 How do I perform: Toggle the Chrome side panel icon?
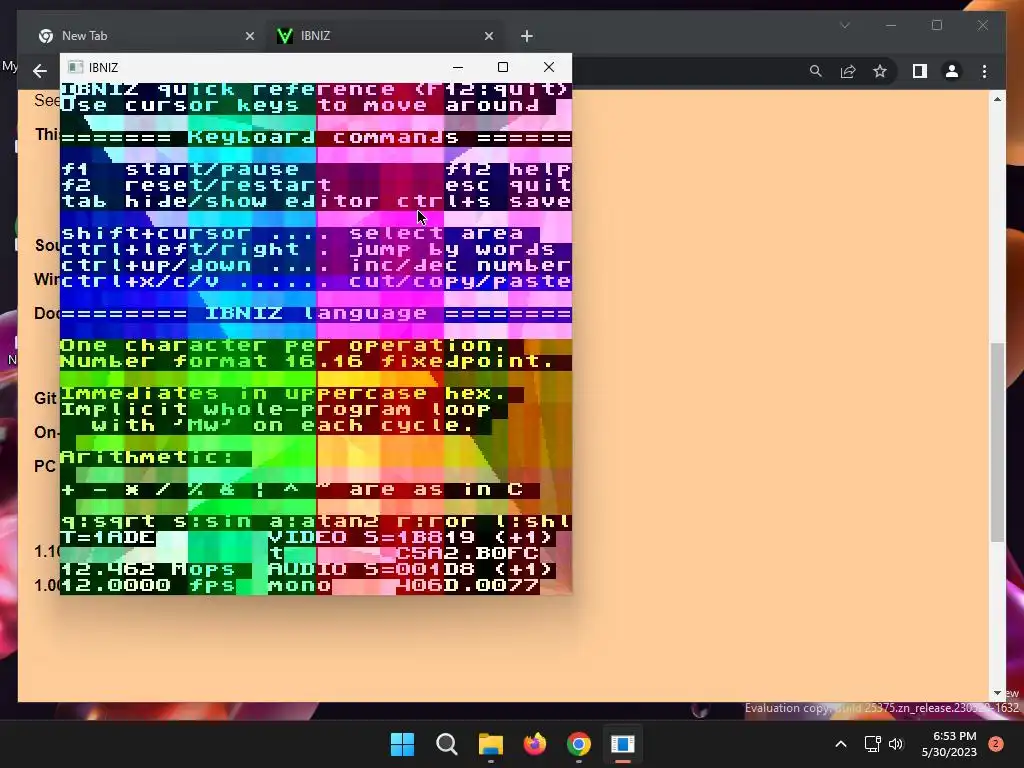[x=920, y=71]
